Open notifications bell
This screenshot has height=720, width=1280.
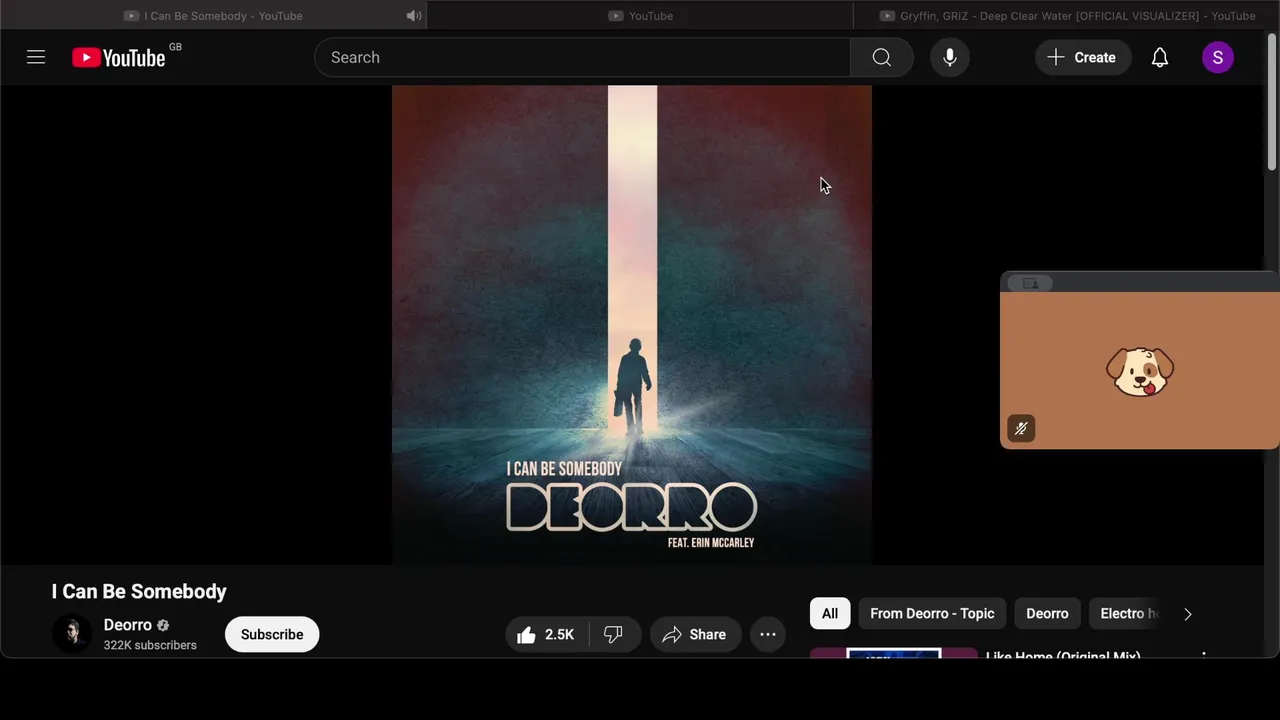(1160, 57)
